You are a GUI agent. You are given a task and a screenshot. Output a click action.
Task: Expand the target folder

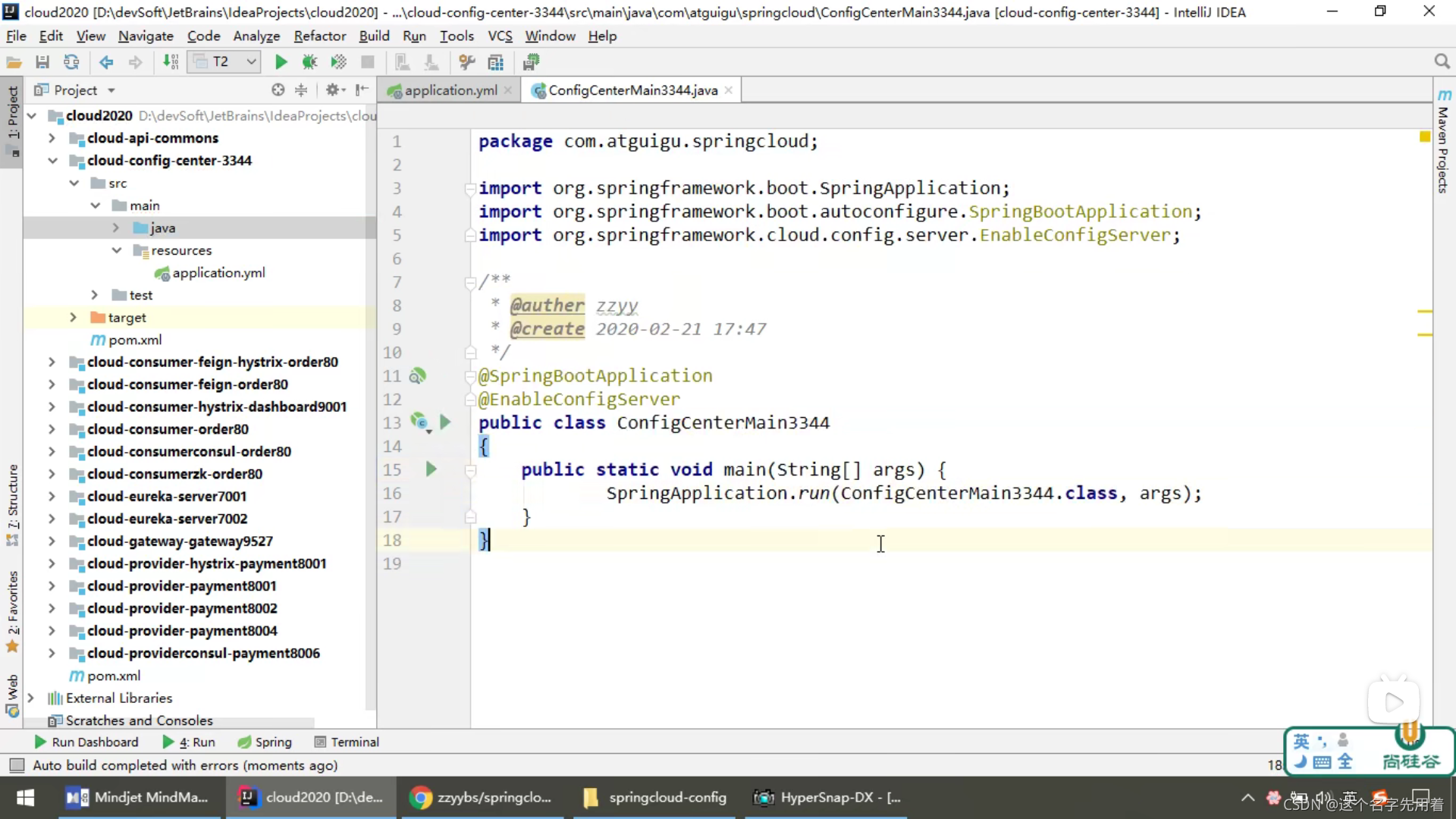tap(73, 317)
